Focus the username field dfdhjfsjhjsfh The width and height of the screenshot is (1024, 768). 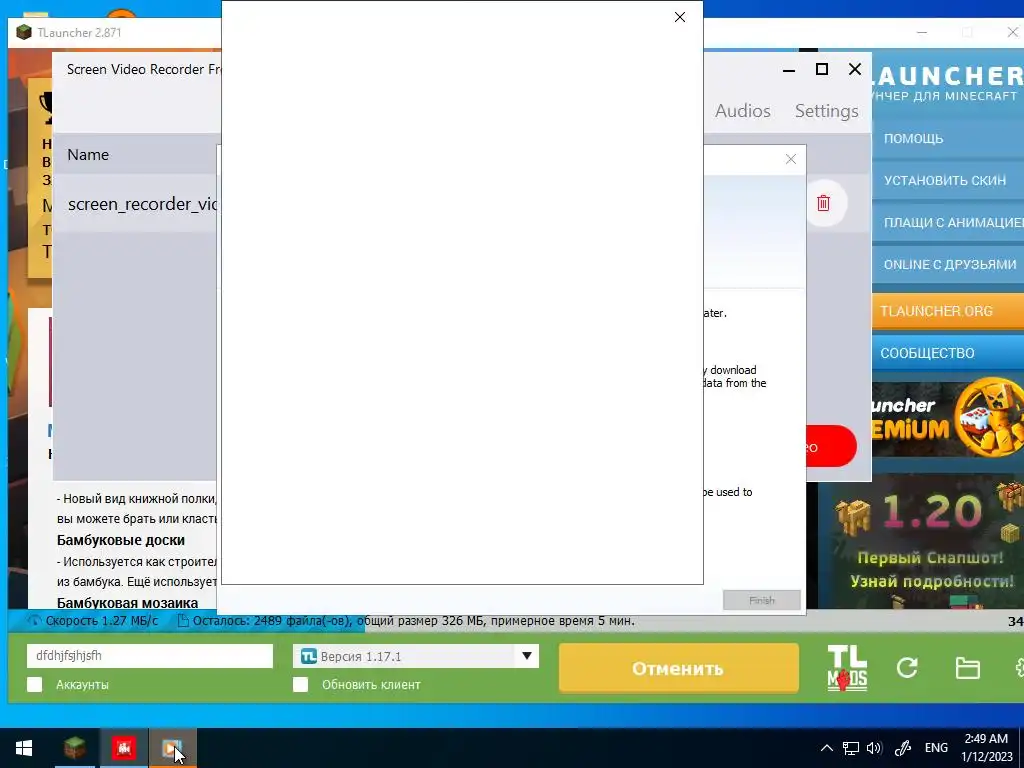[x=150, y=656]
